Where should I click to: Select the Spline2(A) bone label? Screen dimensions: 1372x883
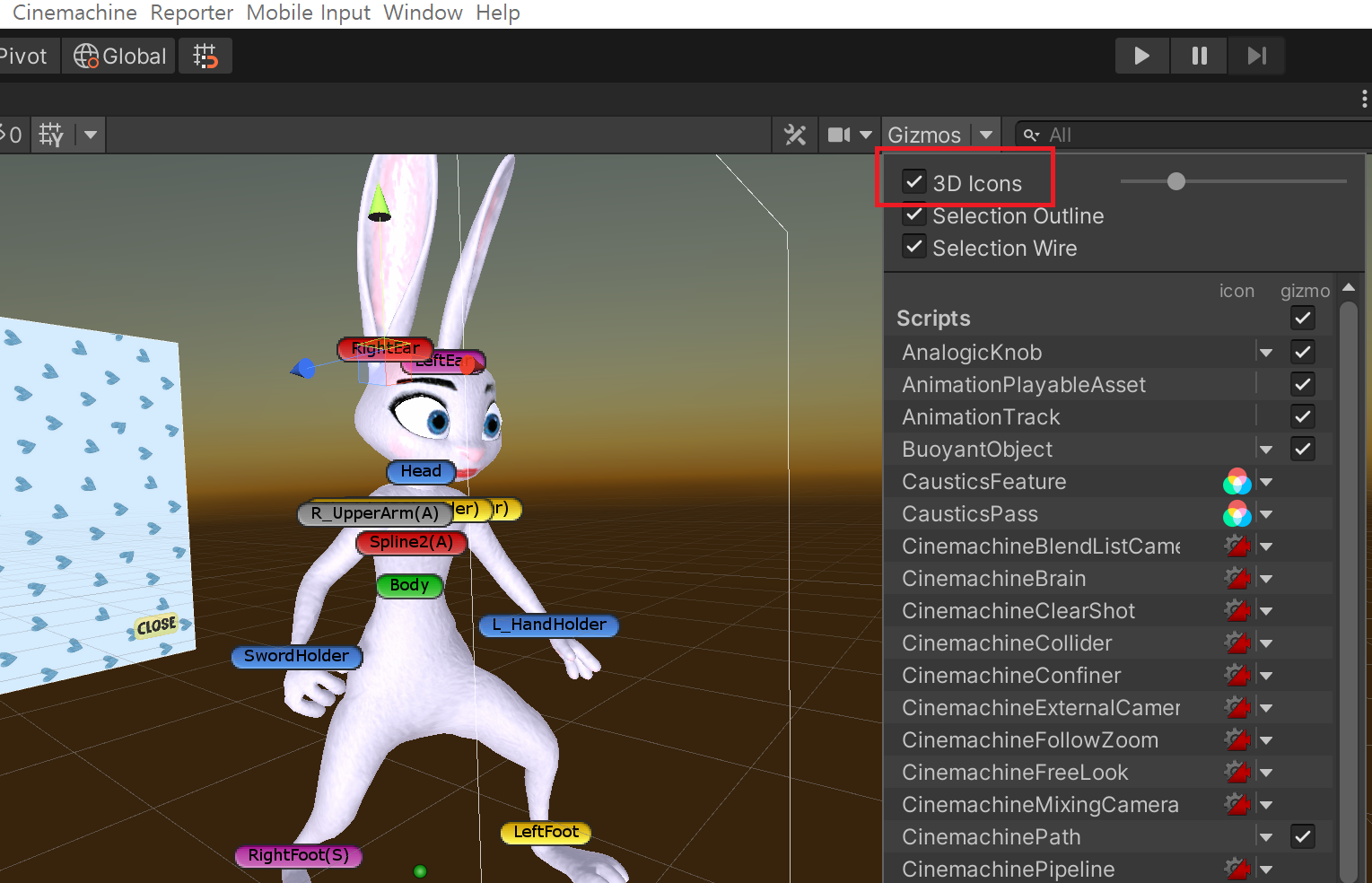411,542
